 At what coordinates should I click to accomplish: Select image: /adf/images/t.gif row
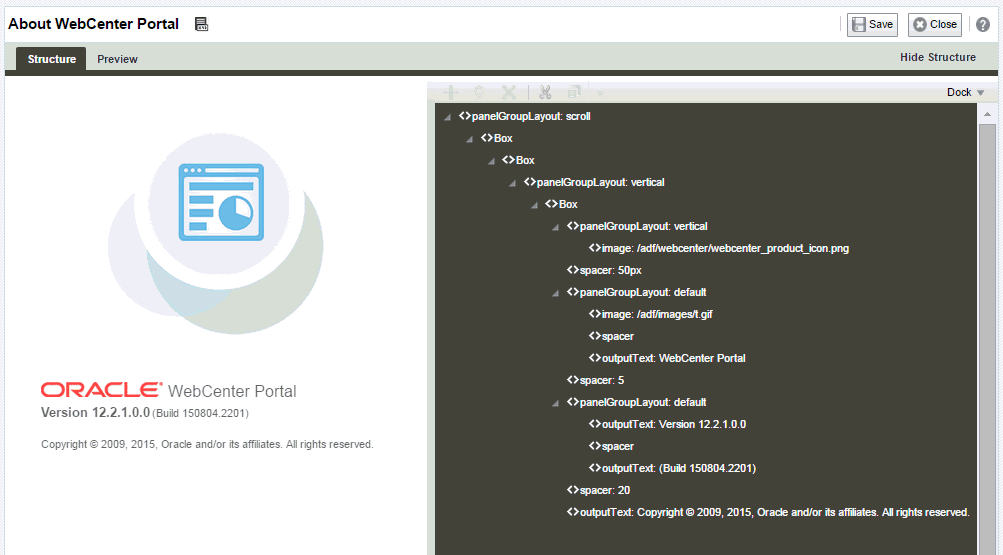click(x=651, y=314)
